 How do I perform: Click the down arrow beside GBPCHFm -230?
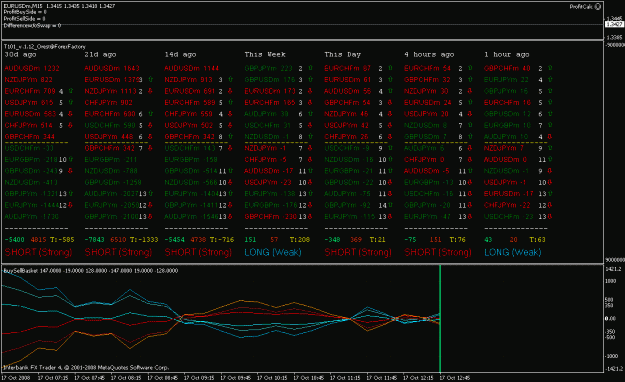311,217
